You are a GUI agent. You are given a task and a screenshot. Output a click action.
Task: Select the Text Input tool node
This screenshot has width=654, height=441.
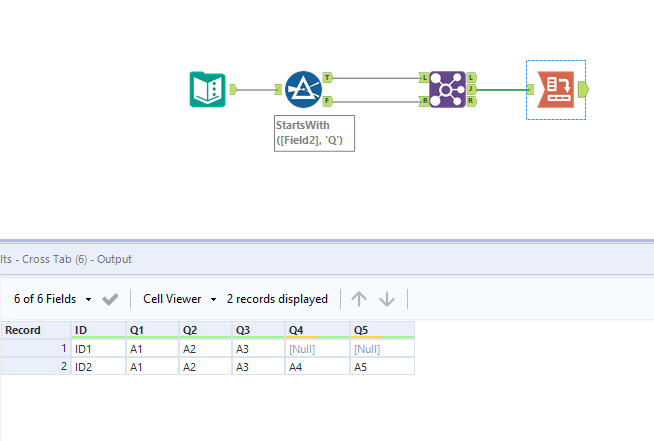coord(208,89)
